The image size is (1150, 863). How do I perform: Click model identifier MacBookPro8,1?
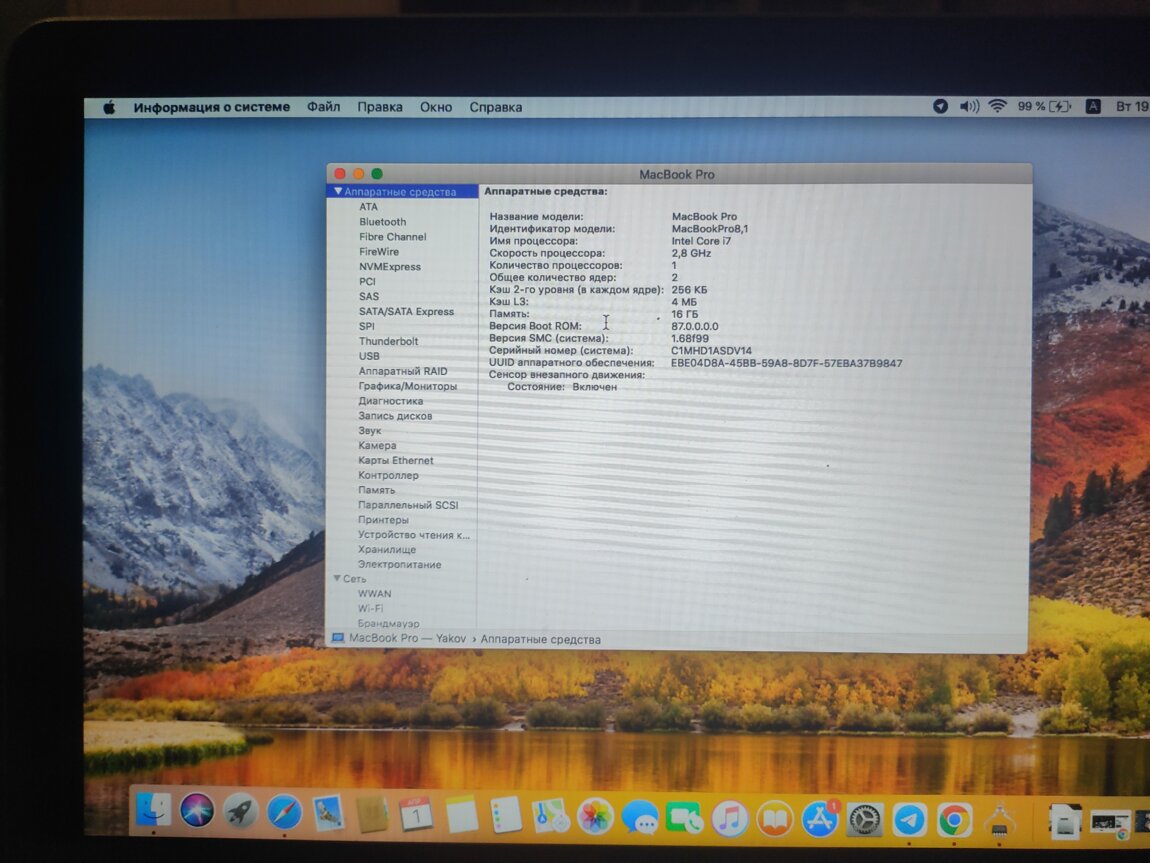(x=709, y=229)
